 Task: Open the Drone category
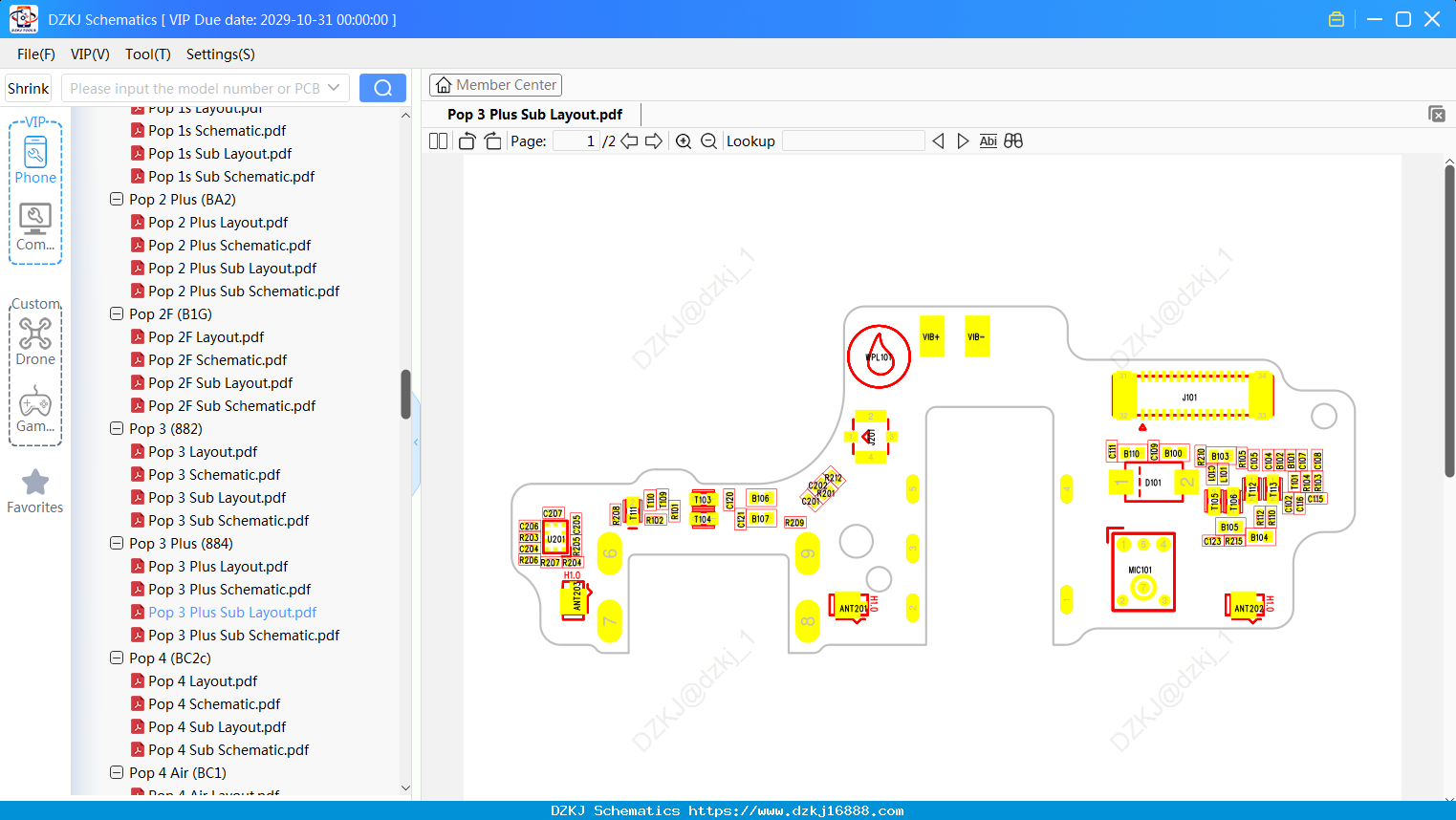(35, 341)
